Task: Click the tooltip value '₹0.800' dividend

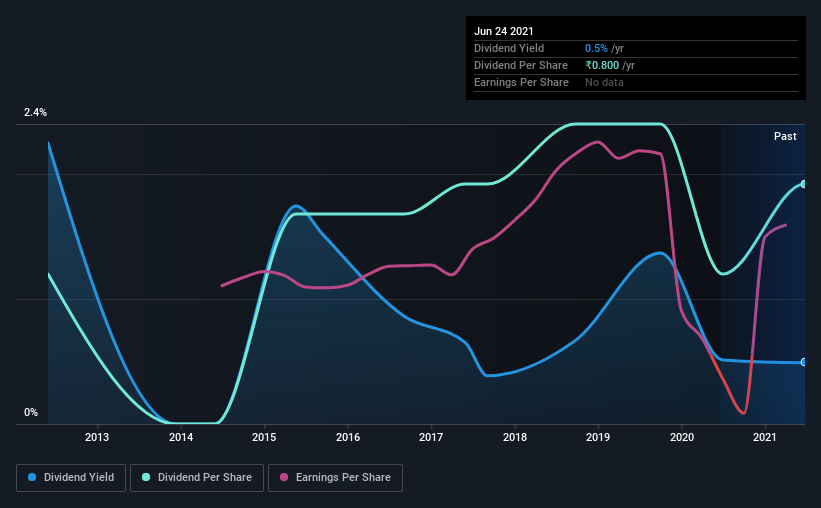Action: [x=602, y=65]
